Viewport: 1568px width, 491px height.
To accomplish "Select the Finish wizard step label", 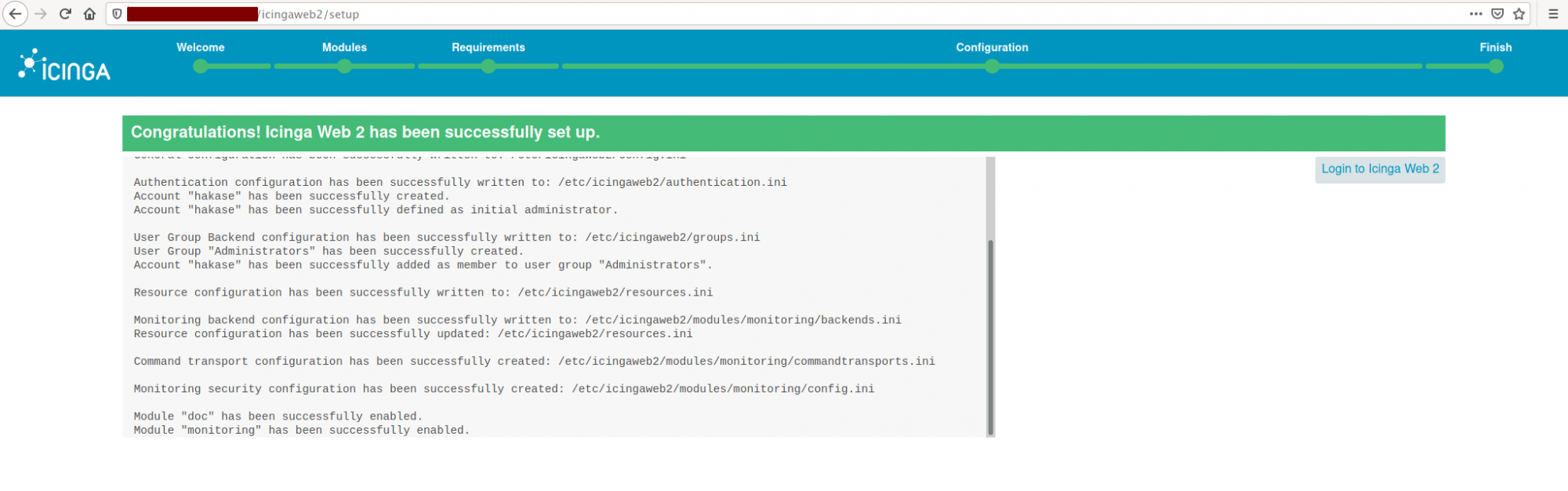I will click(1496, 47).
